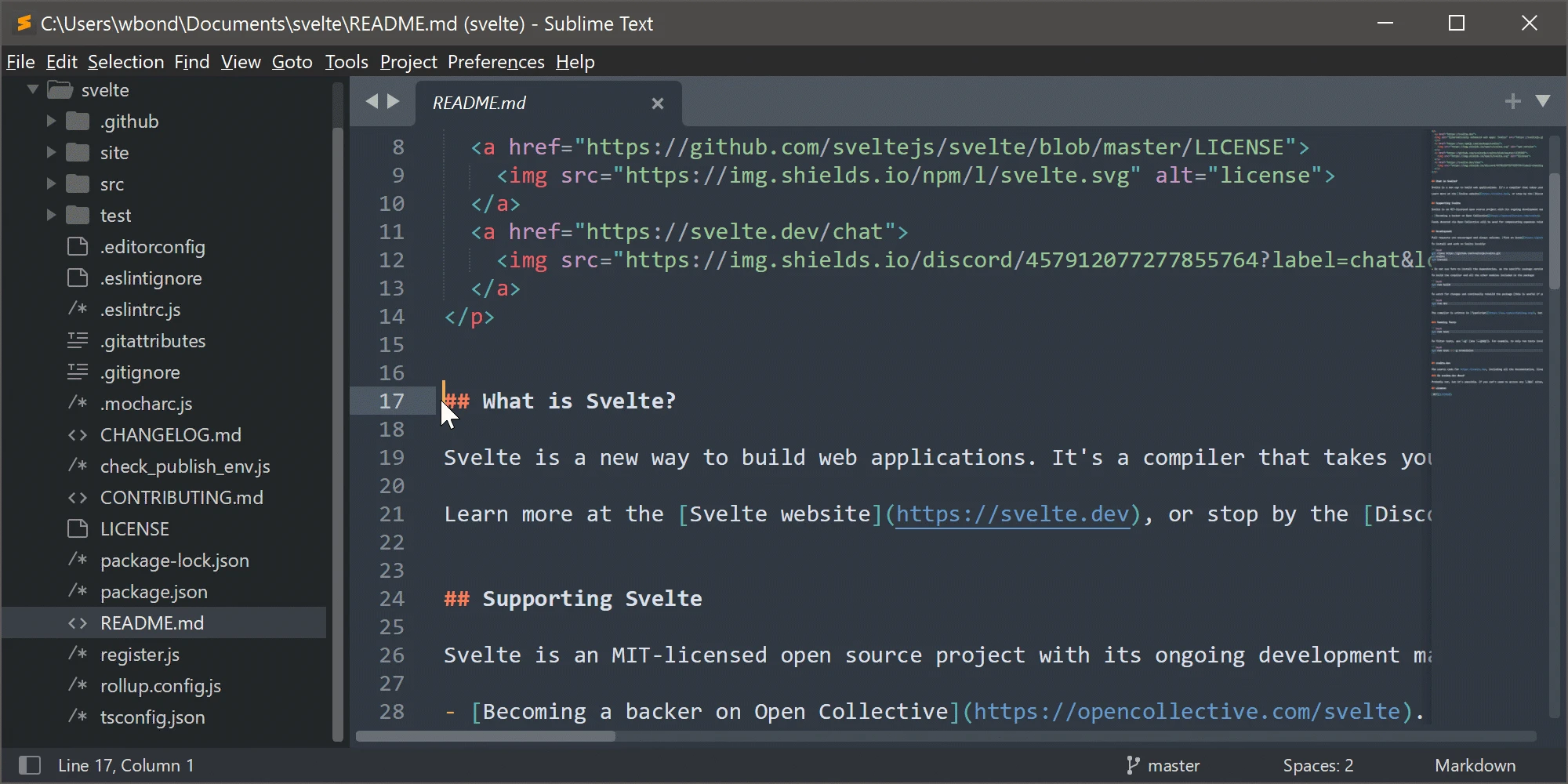Collapse the svelte project folder

coord(32,89)
